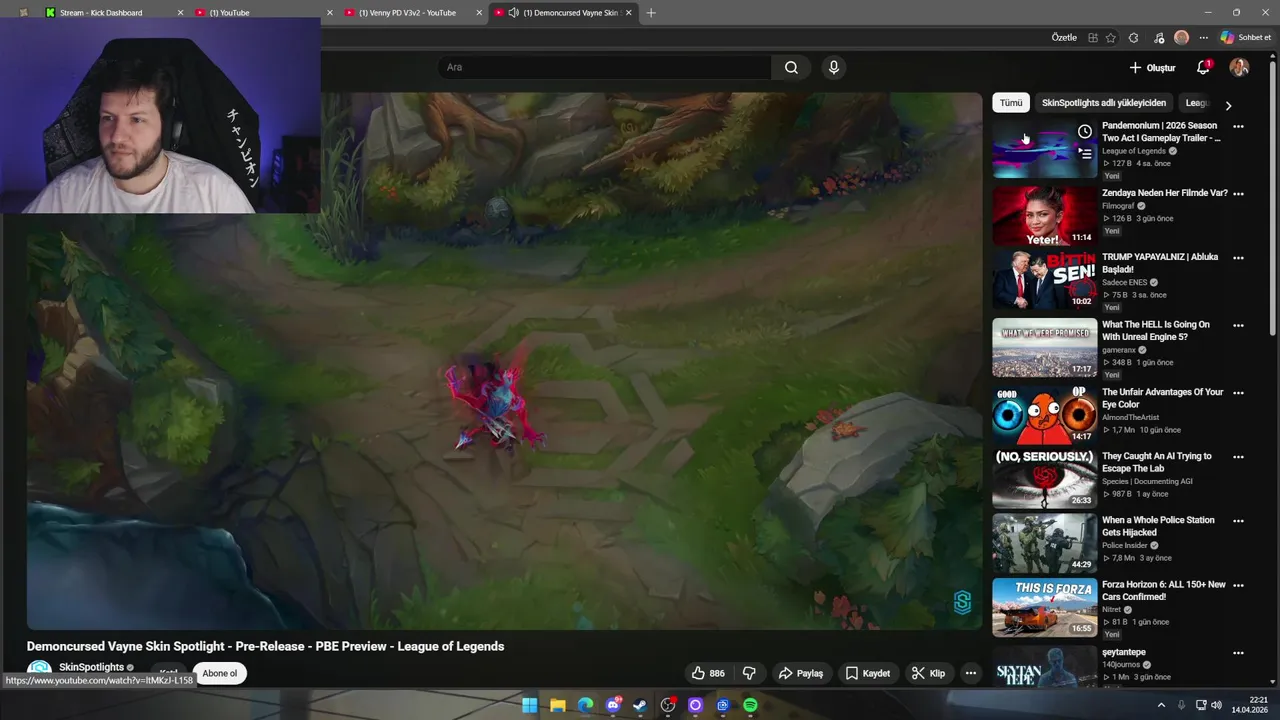The height and width of the screenshot is (720, 1280).
Task: Open Edge settings and more menu
Action: [x=1204, y=38]
